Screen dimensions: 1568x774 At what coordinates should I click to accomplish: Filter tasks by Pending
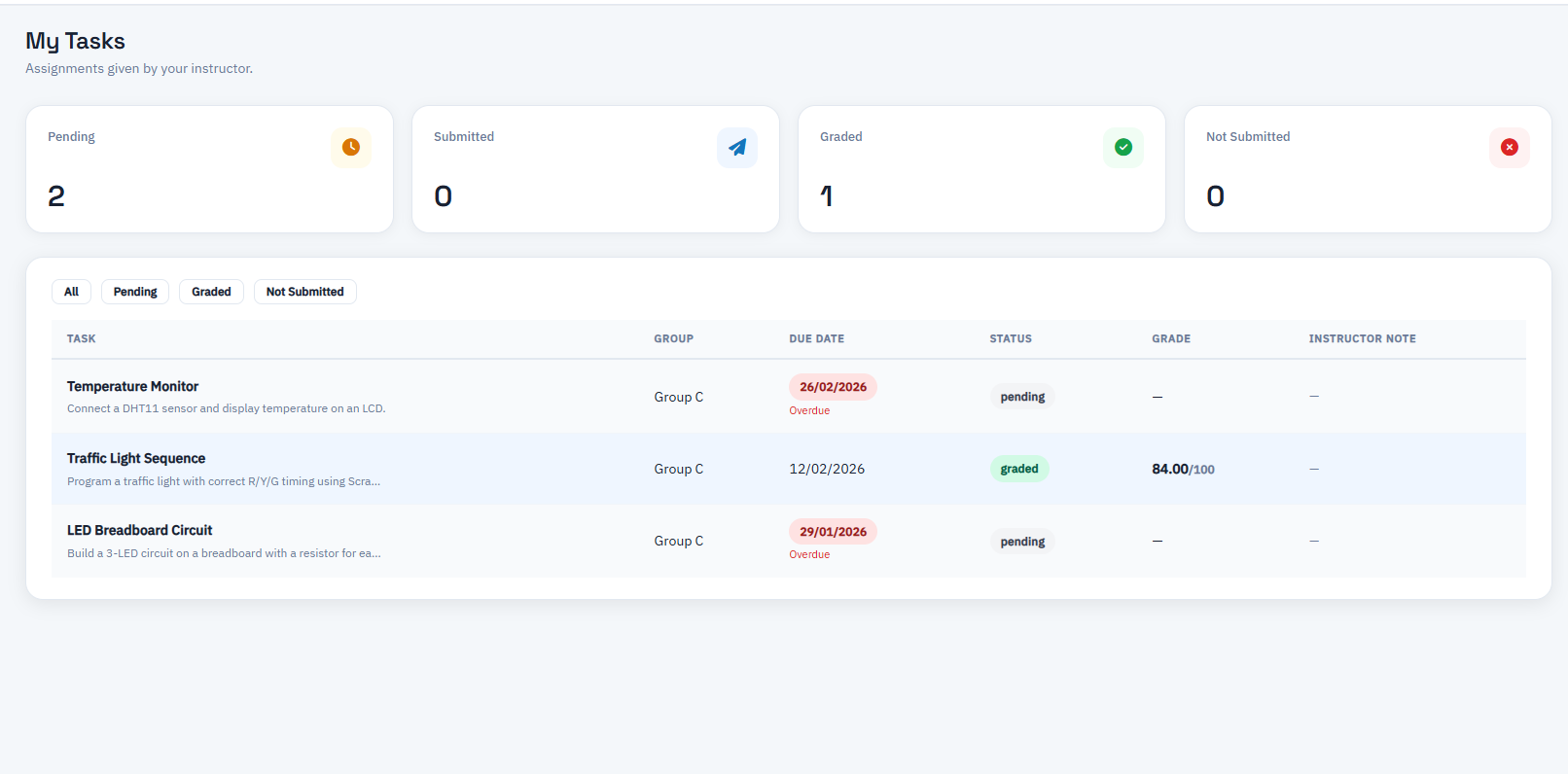pos(135,292)
